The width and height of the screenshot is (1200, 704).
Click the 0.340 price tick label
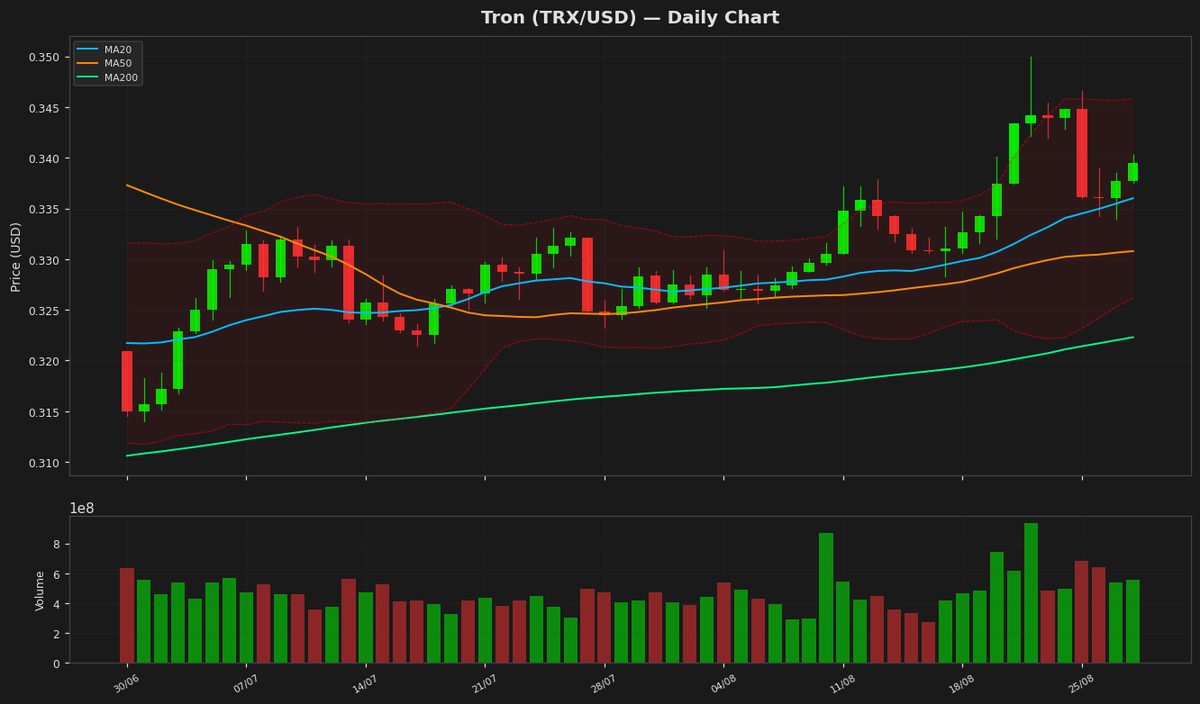tap(42, 159)
